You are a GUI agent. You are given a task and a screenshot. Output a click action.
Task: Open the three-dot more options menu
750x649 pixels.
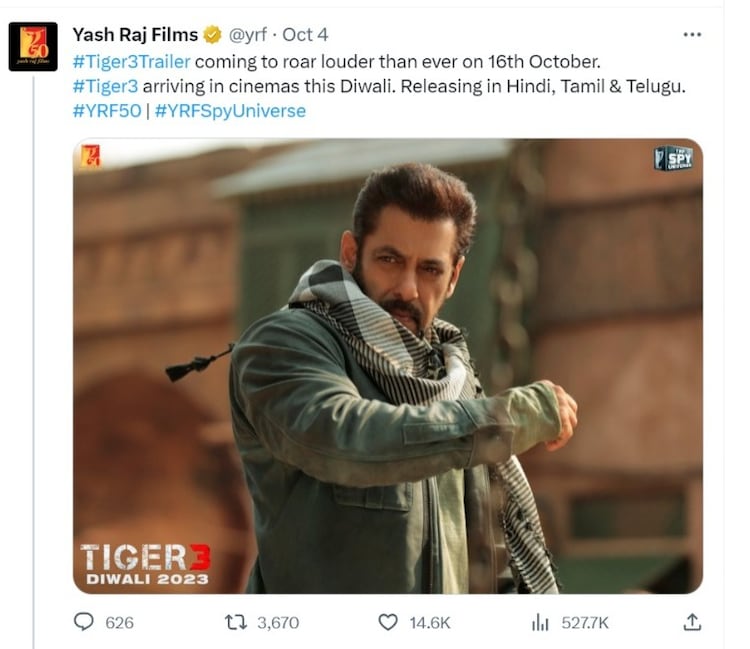coord(691,35)
